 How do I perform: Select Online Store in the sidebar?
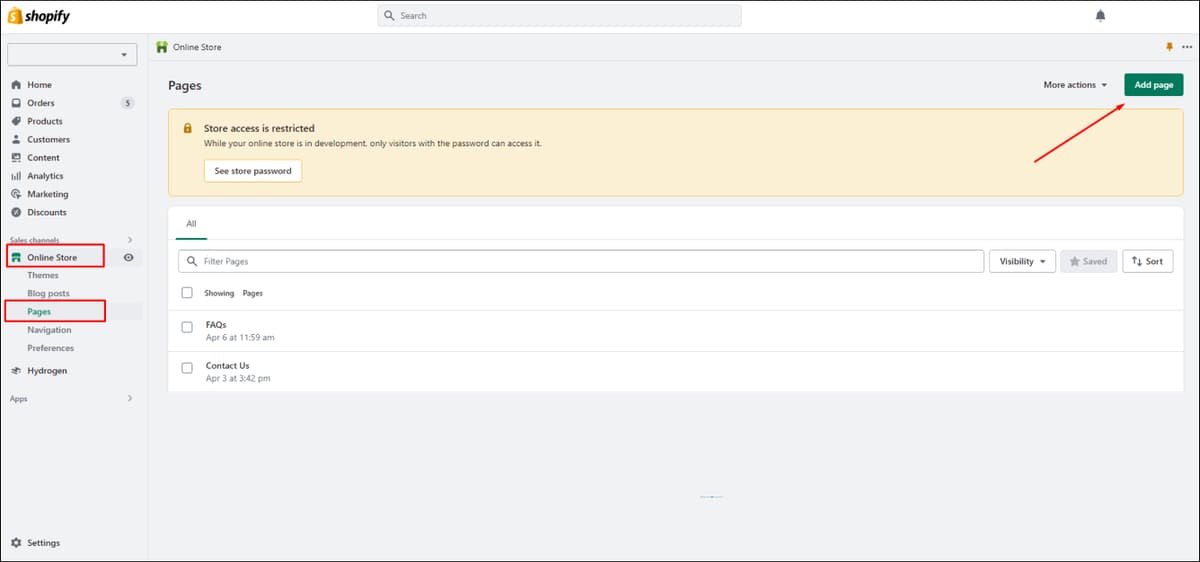pyautogui.click(x=52, y=258)
